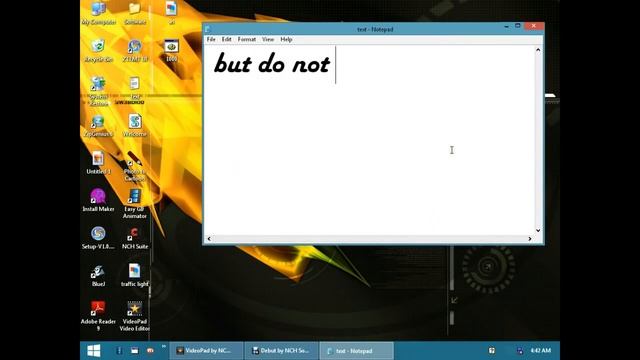Open the Photo to Cartoon desktop shortcut
640x360 pixels.
click(135, 166)
